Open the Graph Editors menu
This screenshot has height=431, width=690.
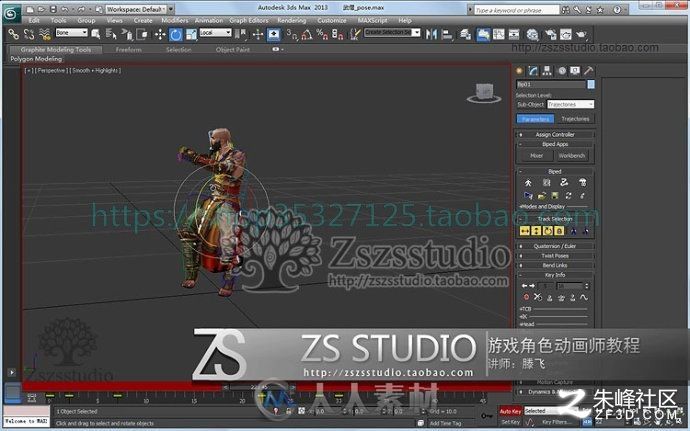pos(249,20)
